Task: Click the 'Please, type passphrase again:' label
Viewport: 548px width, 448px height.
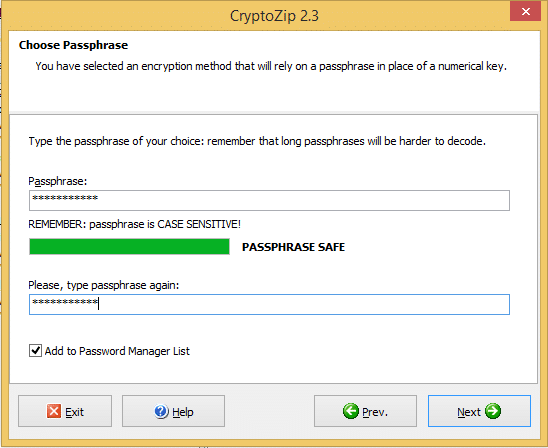Action: (103, 285)
